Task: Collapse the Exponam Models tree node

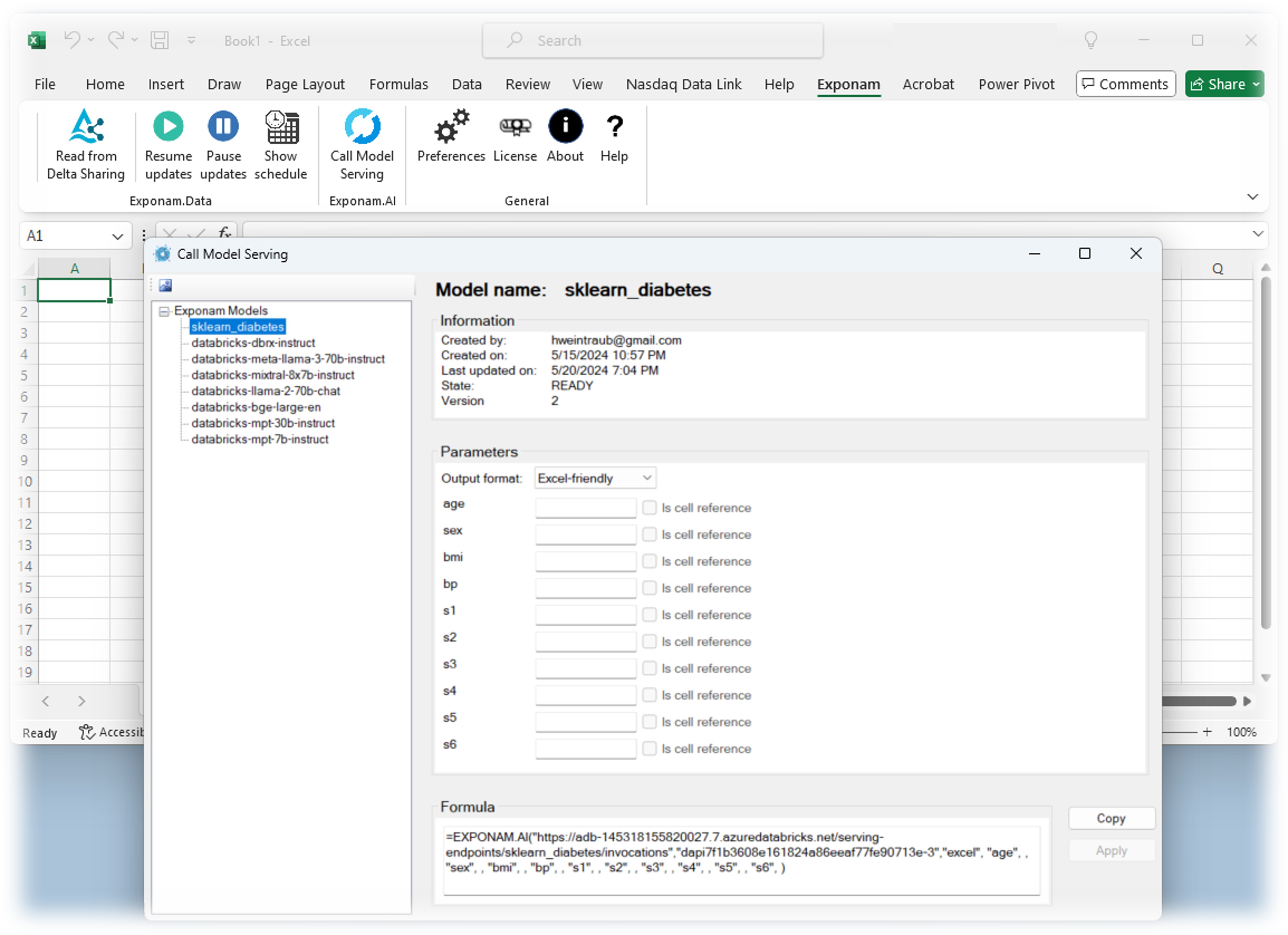Action: click(x=164, y=311)
